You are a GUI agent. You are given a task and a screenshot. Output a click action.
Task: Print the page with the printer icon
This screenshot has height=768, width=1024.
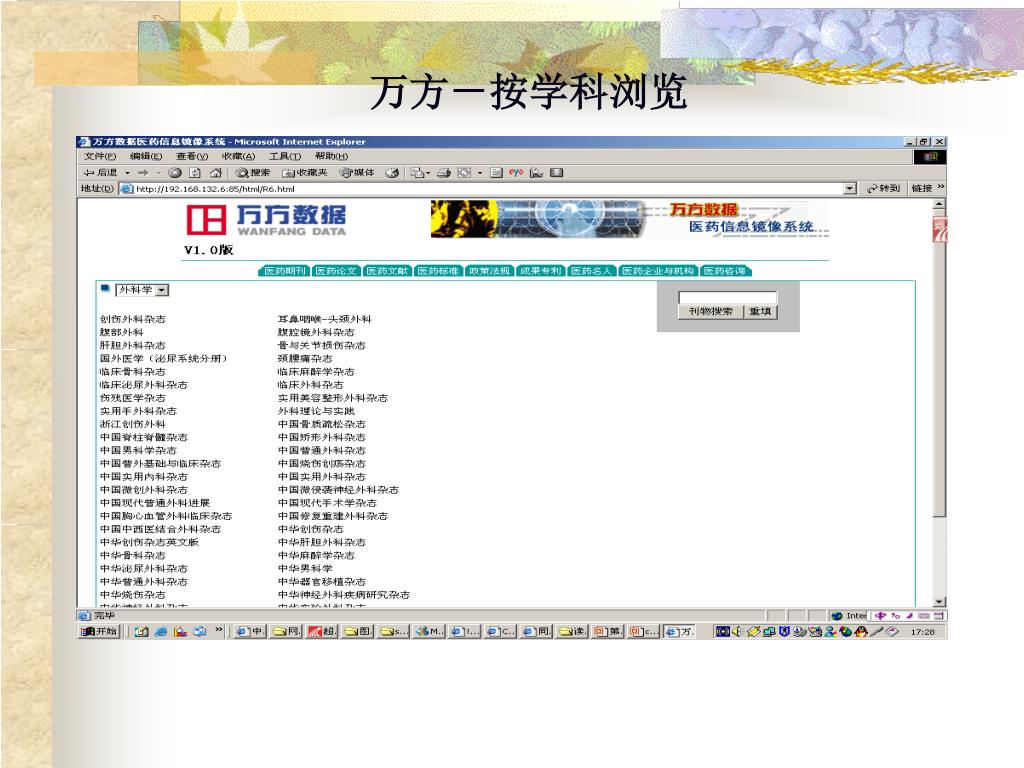pyautogui.click(x=444, y=172)
